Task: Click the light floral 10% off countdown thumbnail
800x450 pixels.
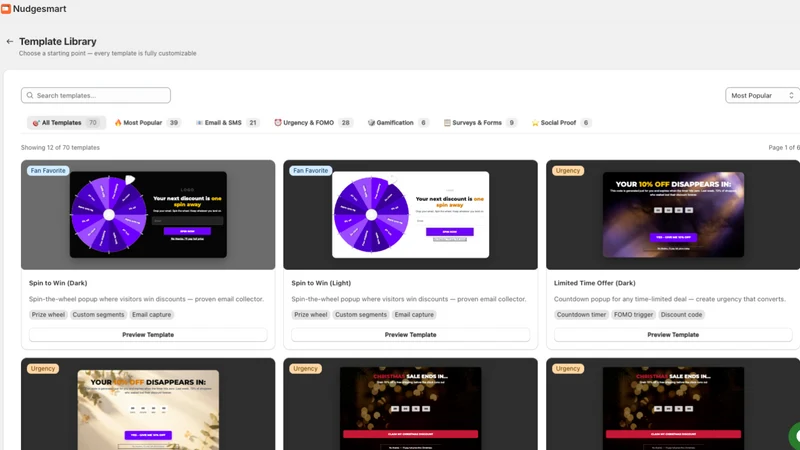Action: tap(148, 404)
